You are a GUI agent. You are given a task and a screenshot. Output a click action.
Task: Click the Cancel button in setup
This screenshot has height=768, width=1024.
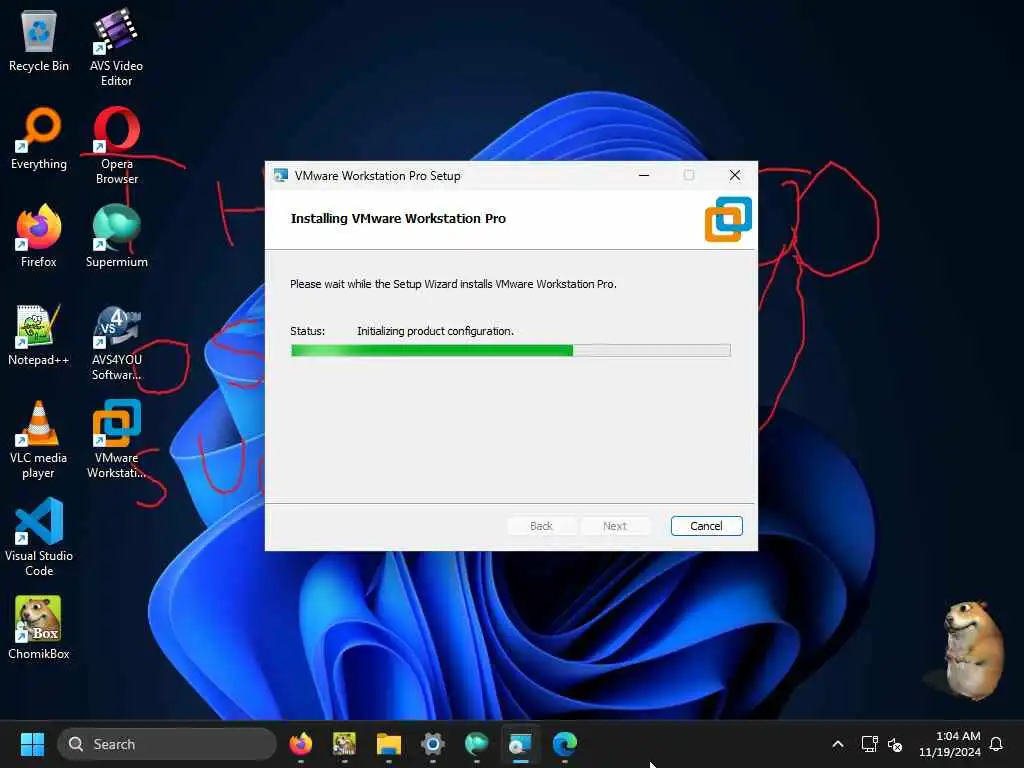pyautogui.click(x=707, y=526)
